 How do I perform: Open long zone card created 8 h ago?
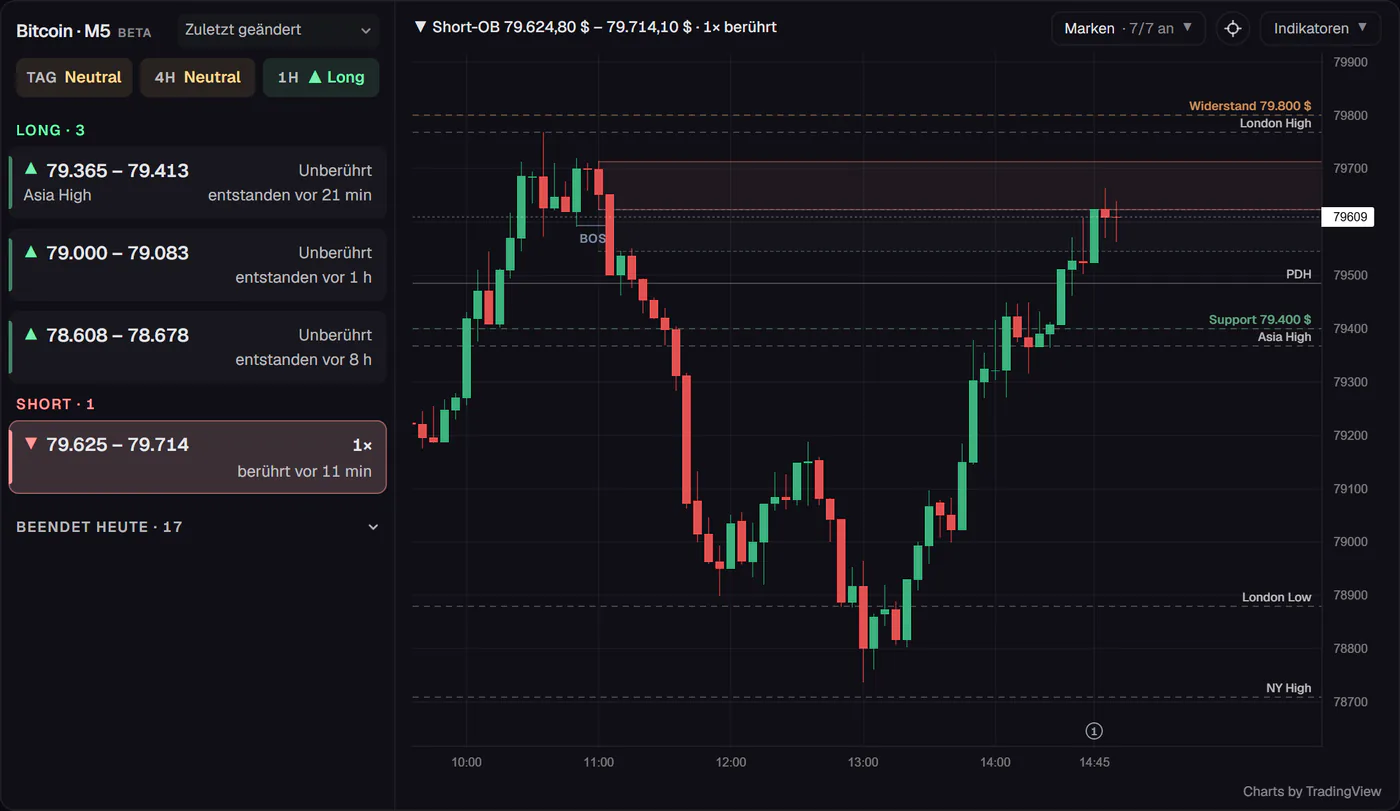198,346
